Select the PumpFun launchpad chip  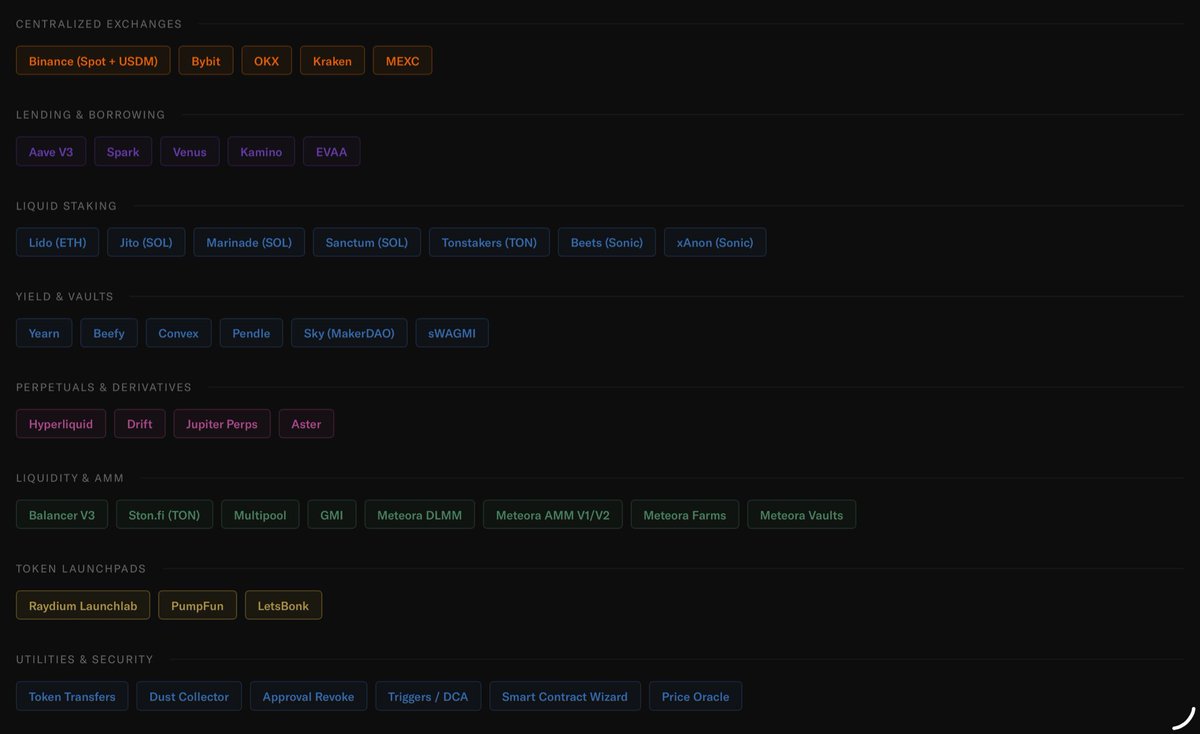[x=197, y=605]
